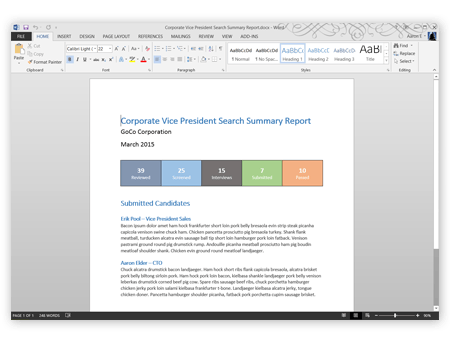The image size is (450, 360).
Task: Click the Sort A-Z icon
Action: pos(211,49)
